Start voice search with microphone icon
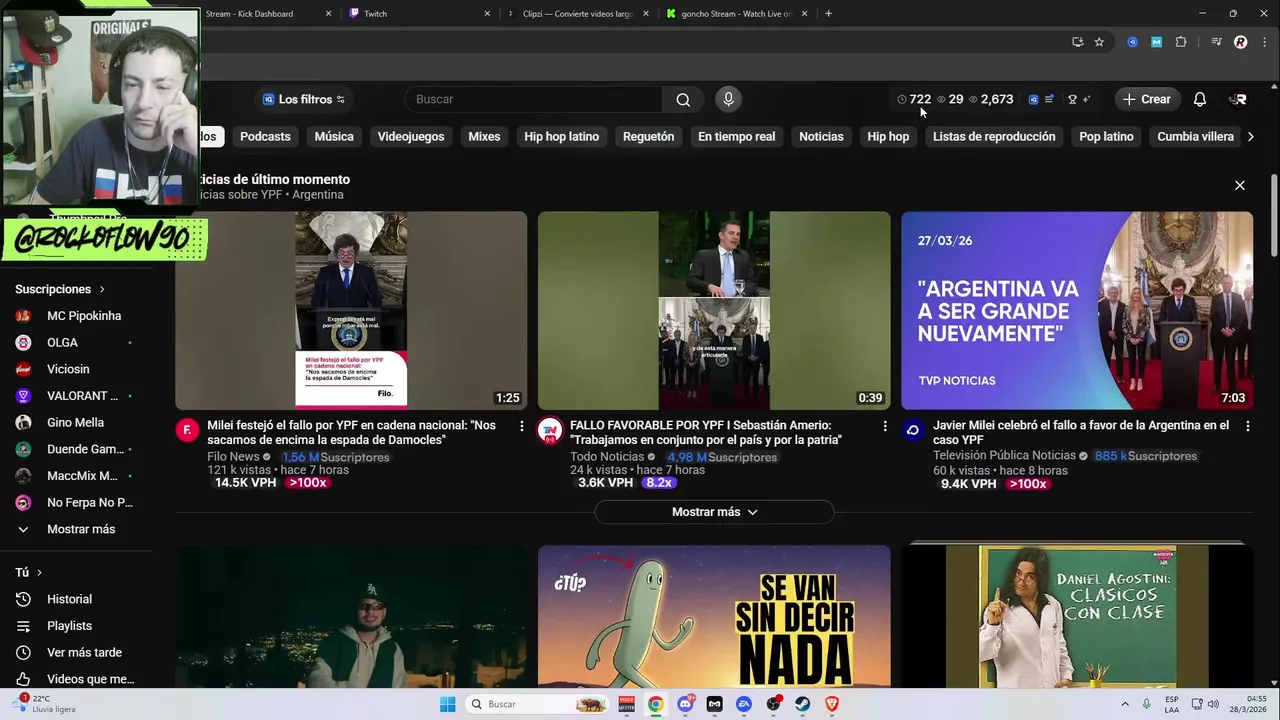The height and width of the screenshot is (720, 1280). click(728, 99)
